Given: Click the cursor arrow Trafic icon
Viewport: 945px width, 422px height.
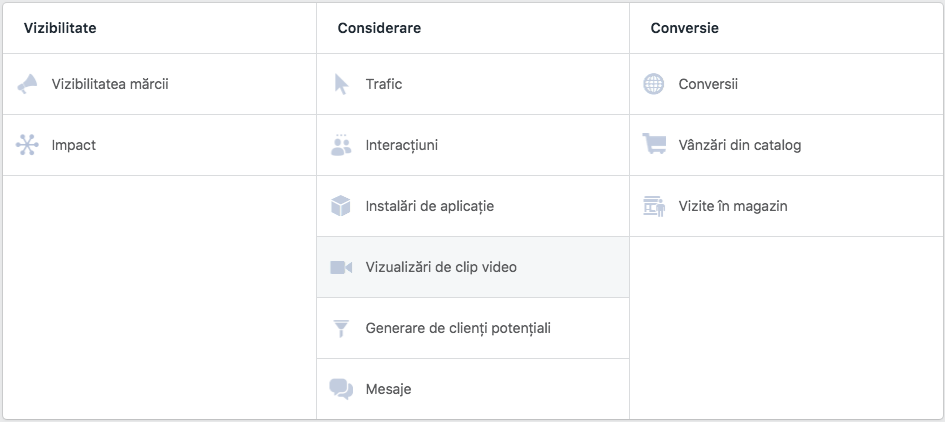Looking at the screenshot, I should [341, 84].
